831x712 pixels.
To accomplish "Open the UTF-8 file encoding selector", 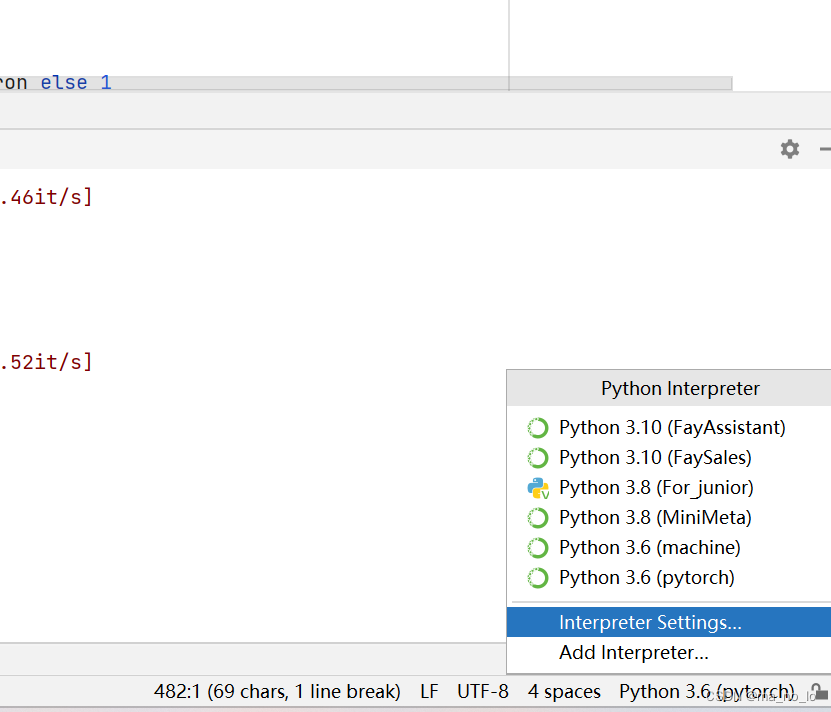I will tap(483, 691).
